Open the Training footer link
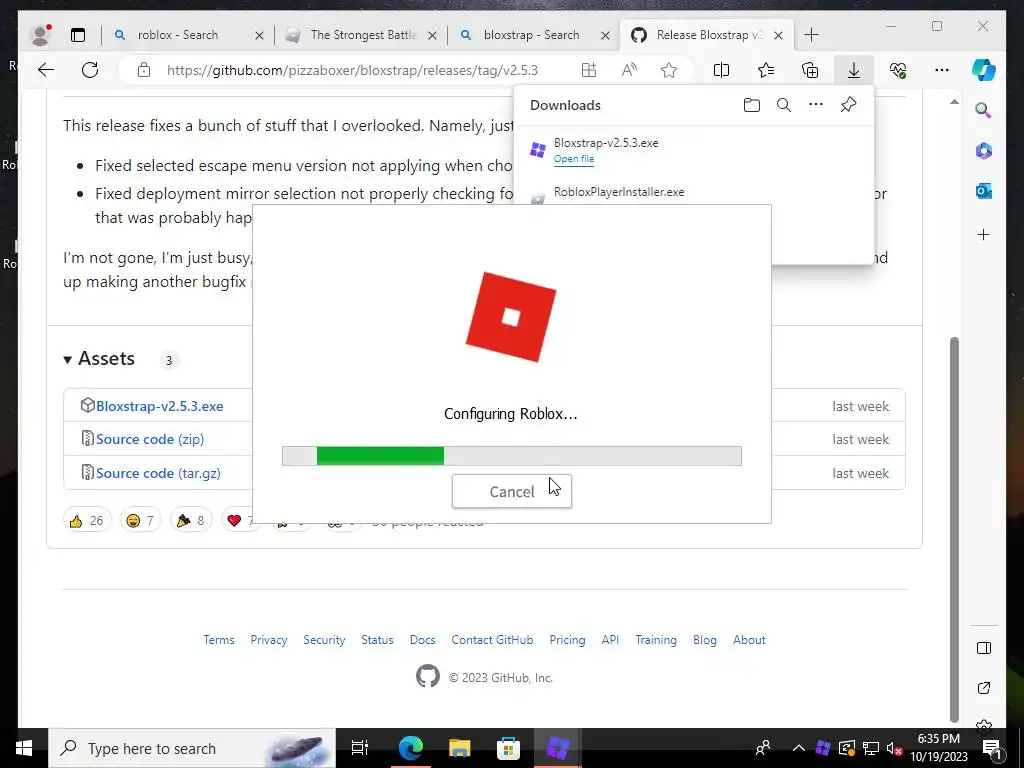The width and height of the screenshot is (1024, 768). [x=656, y=640]
